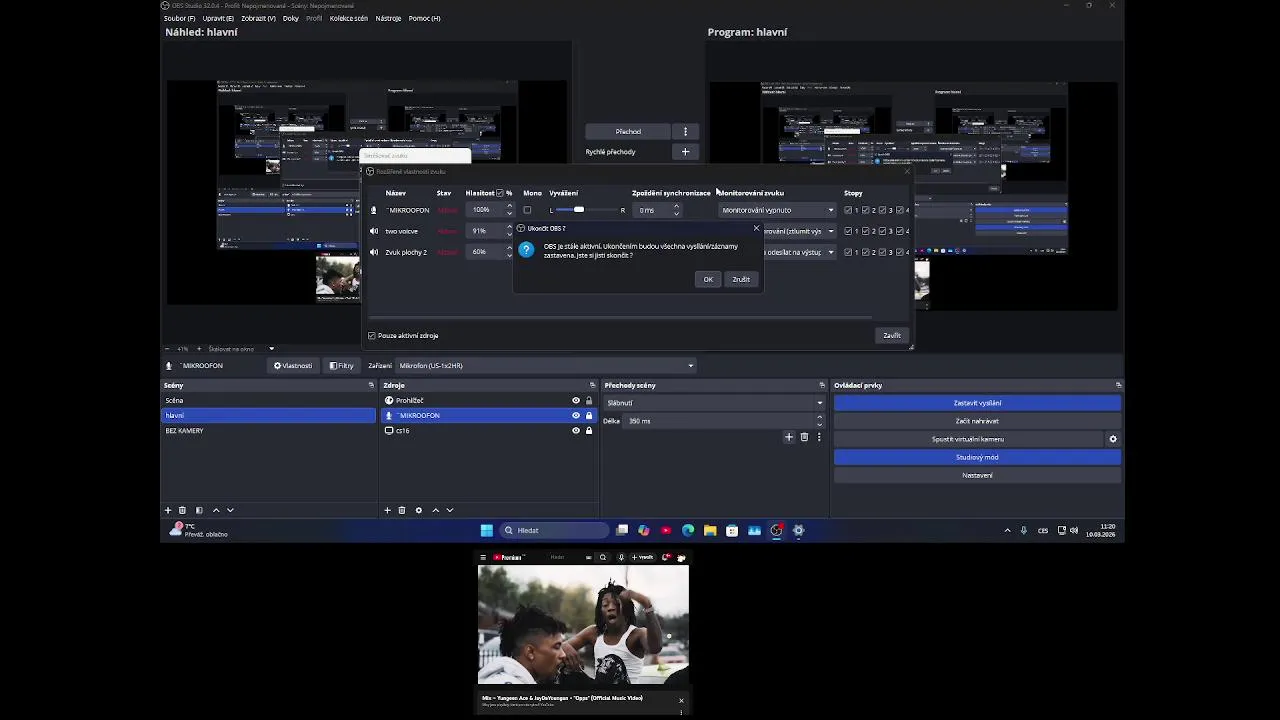Add a quick transition with plus icon
This screenshot has height=720, width=1280.
click(685, 152)
